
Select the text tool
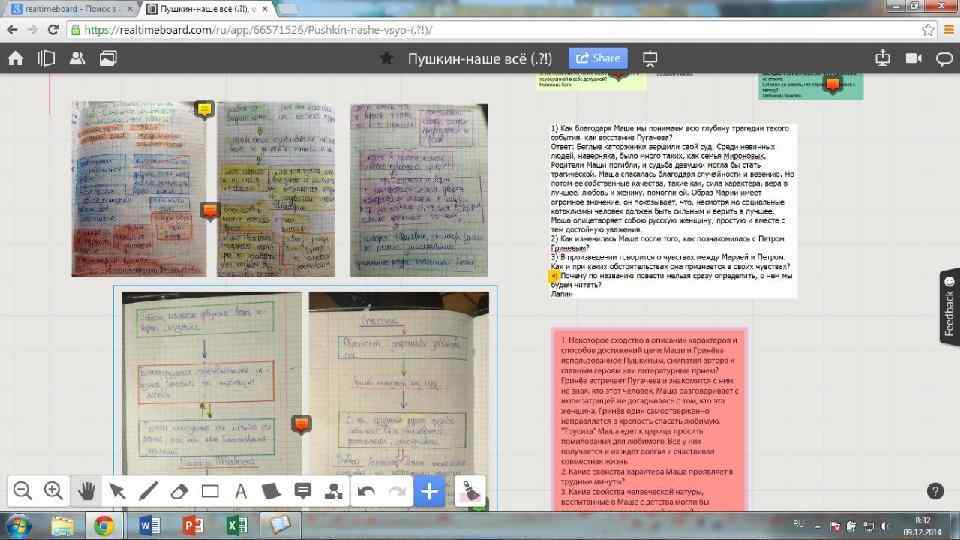241,491
